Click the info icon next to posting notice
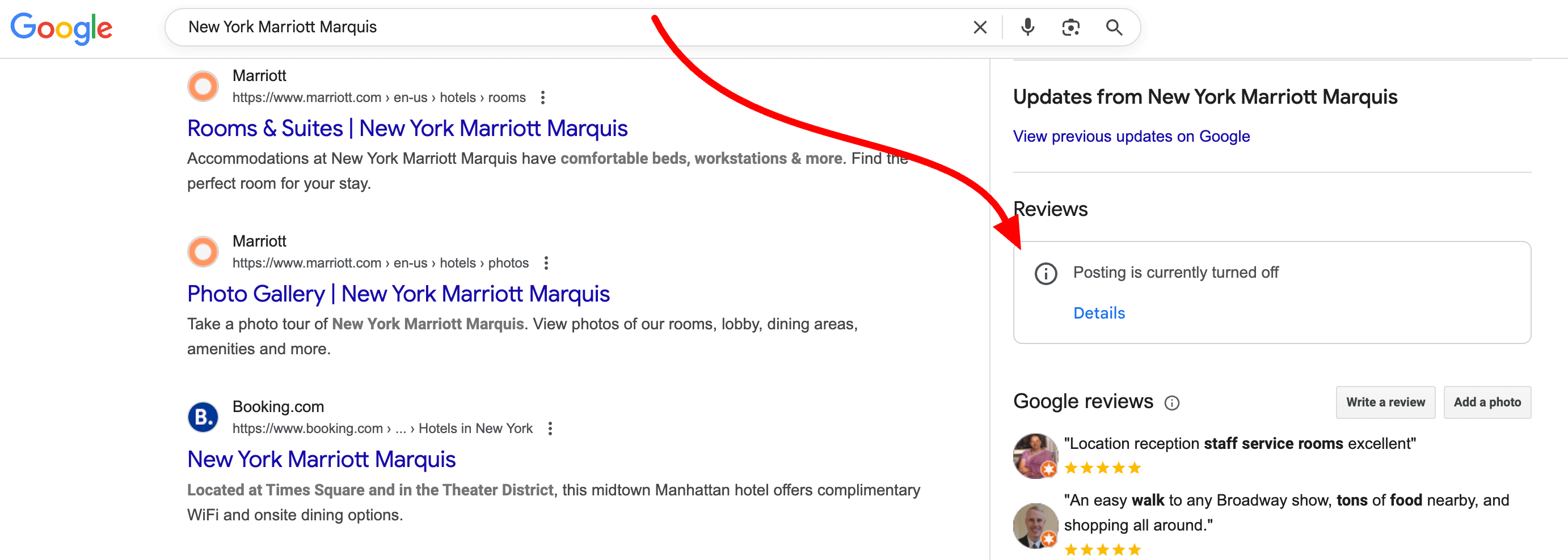 [x=1046, y=273]
